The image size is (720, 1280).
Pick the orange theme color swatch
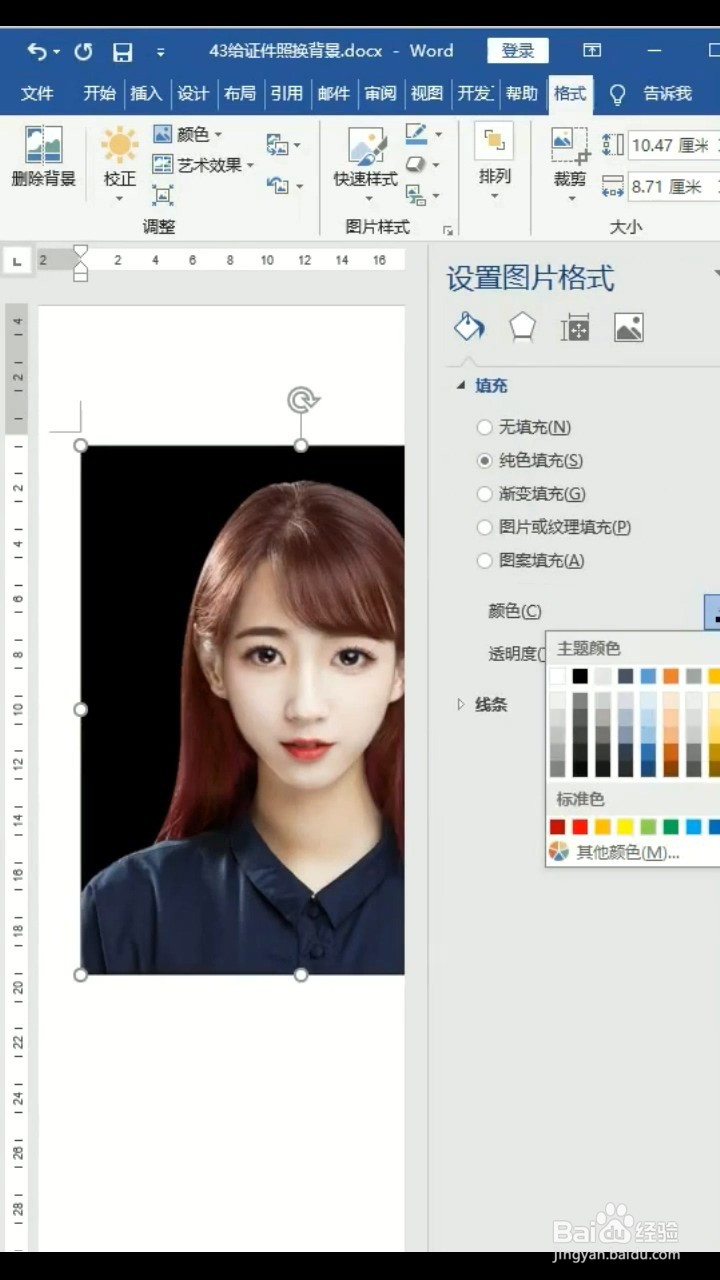point(671,676)
